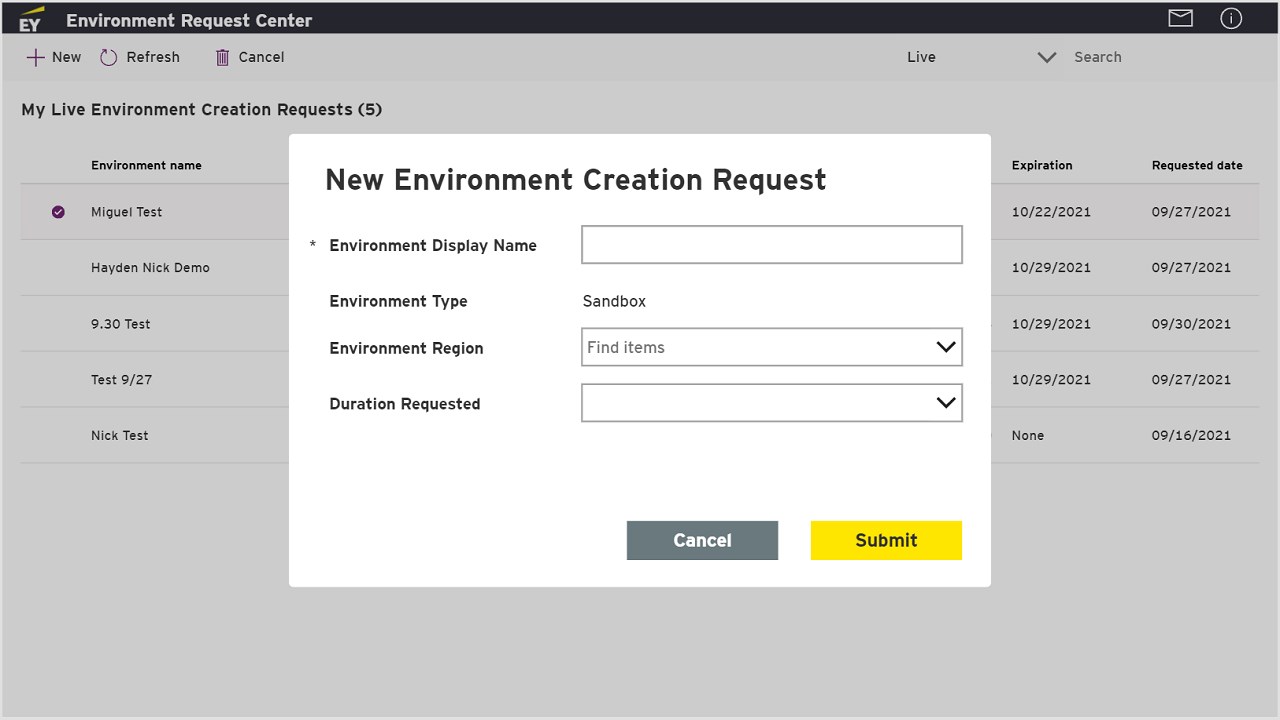This screenshot has width=1280, height=720.
Task: Sort by Expiration column header
Action: [x=1041, y=165]
